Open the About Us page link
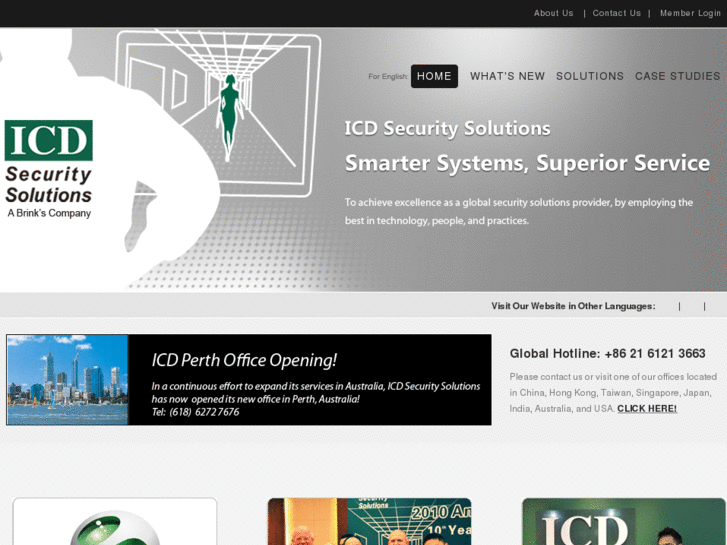The height and width of the screenshot is (545, 727). point(553,13)
